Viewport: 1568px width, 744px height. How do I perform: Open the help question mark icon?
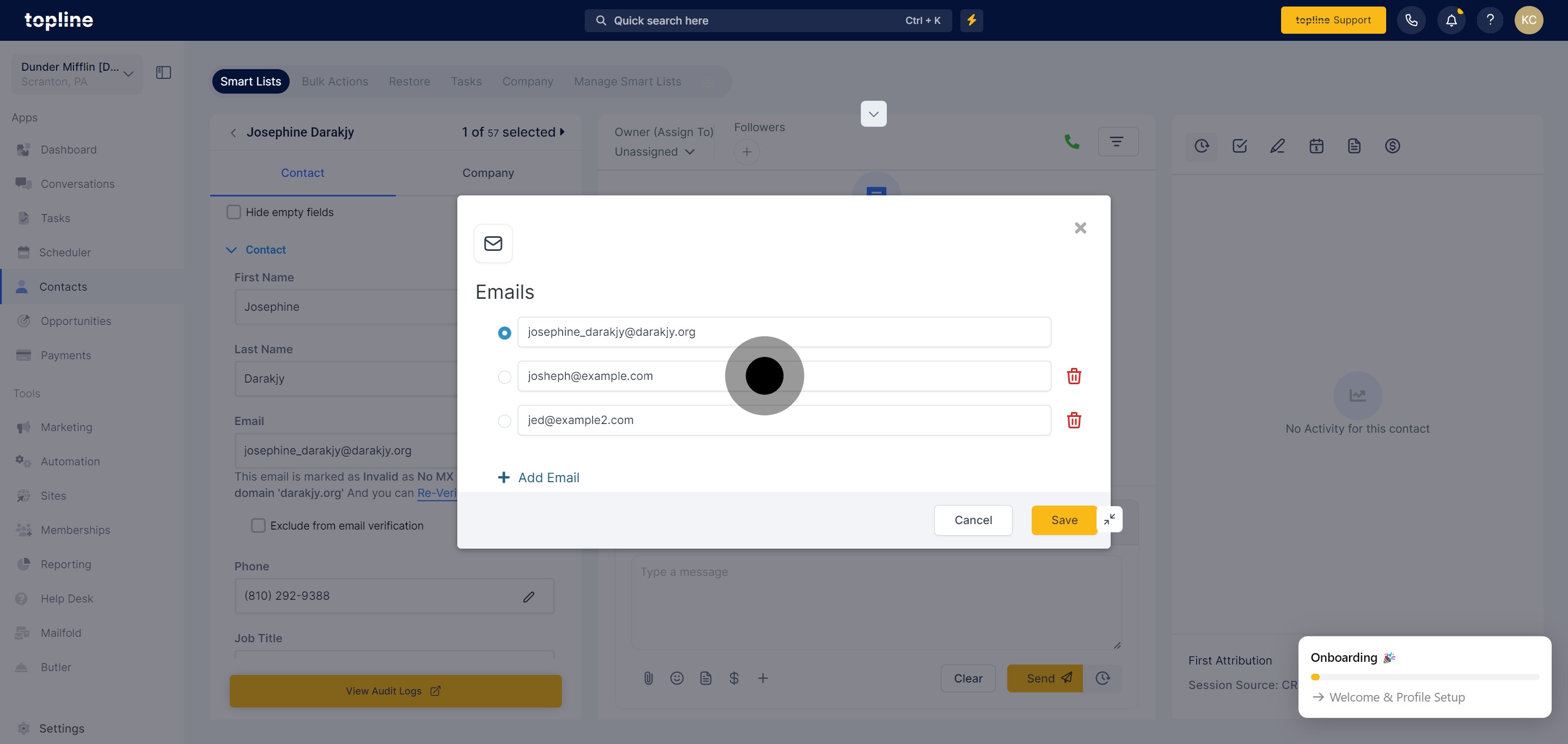1490,20
